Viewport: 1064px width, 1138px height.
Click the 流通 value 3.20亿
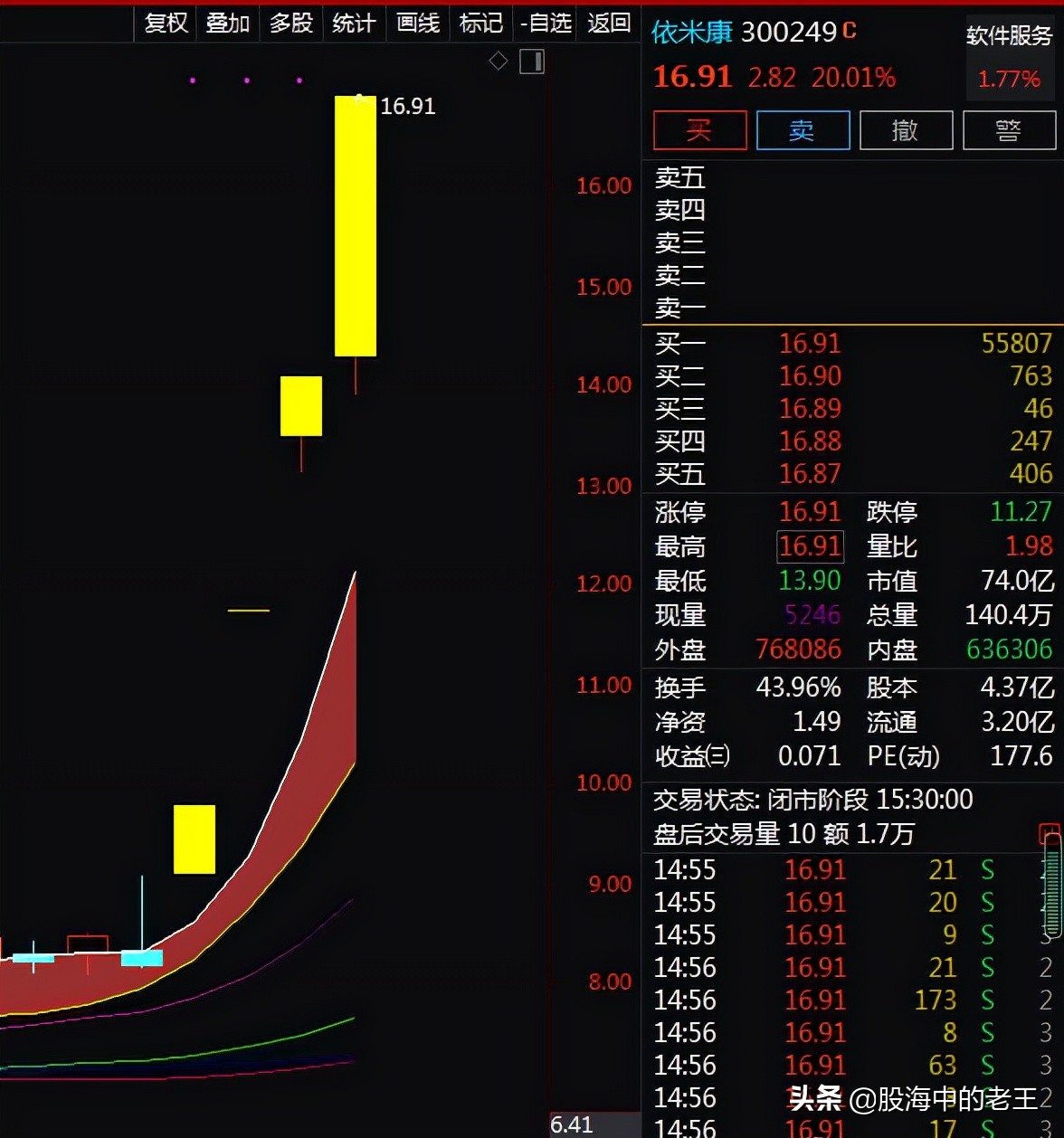(x=1018, y=722)
